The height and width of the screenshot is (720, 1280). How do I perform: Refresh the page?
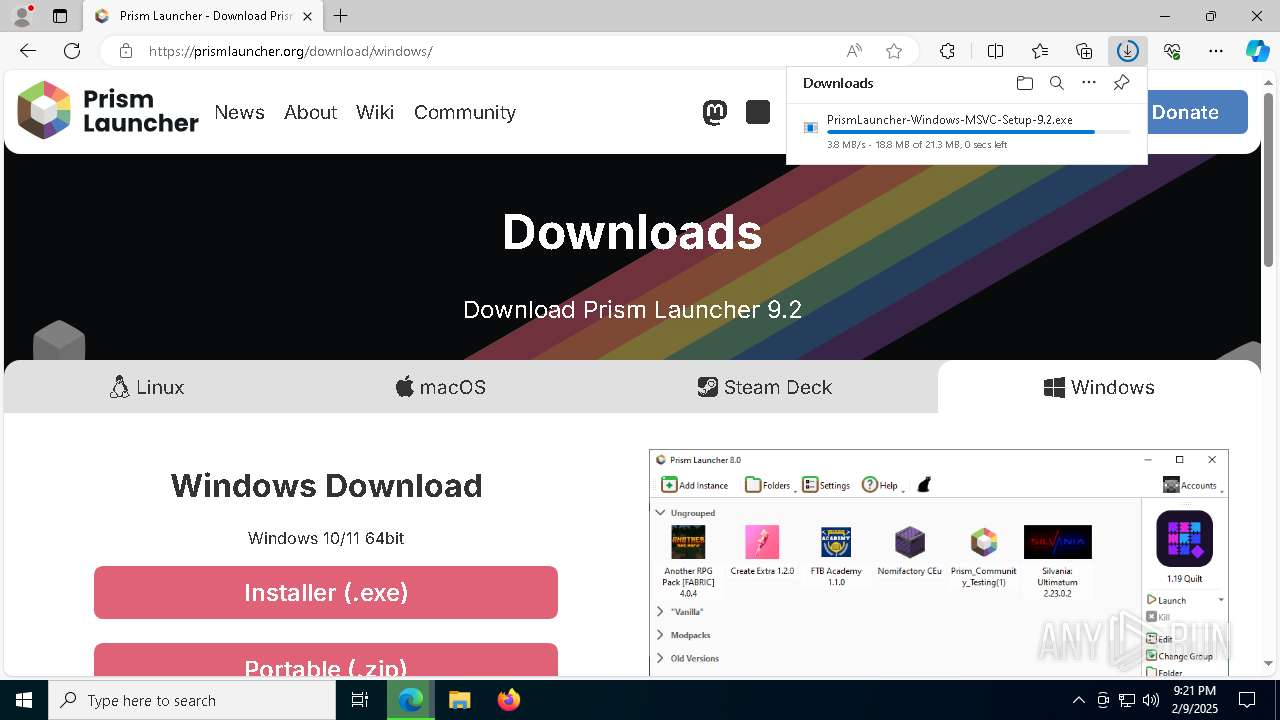coord(72,51)
